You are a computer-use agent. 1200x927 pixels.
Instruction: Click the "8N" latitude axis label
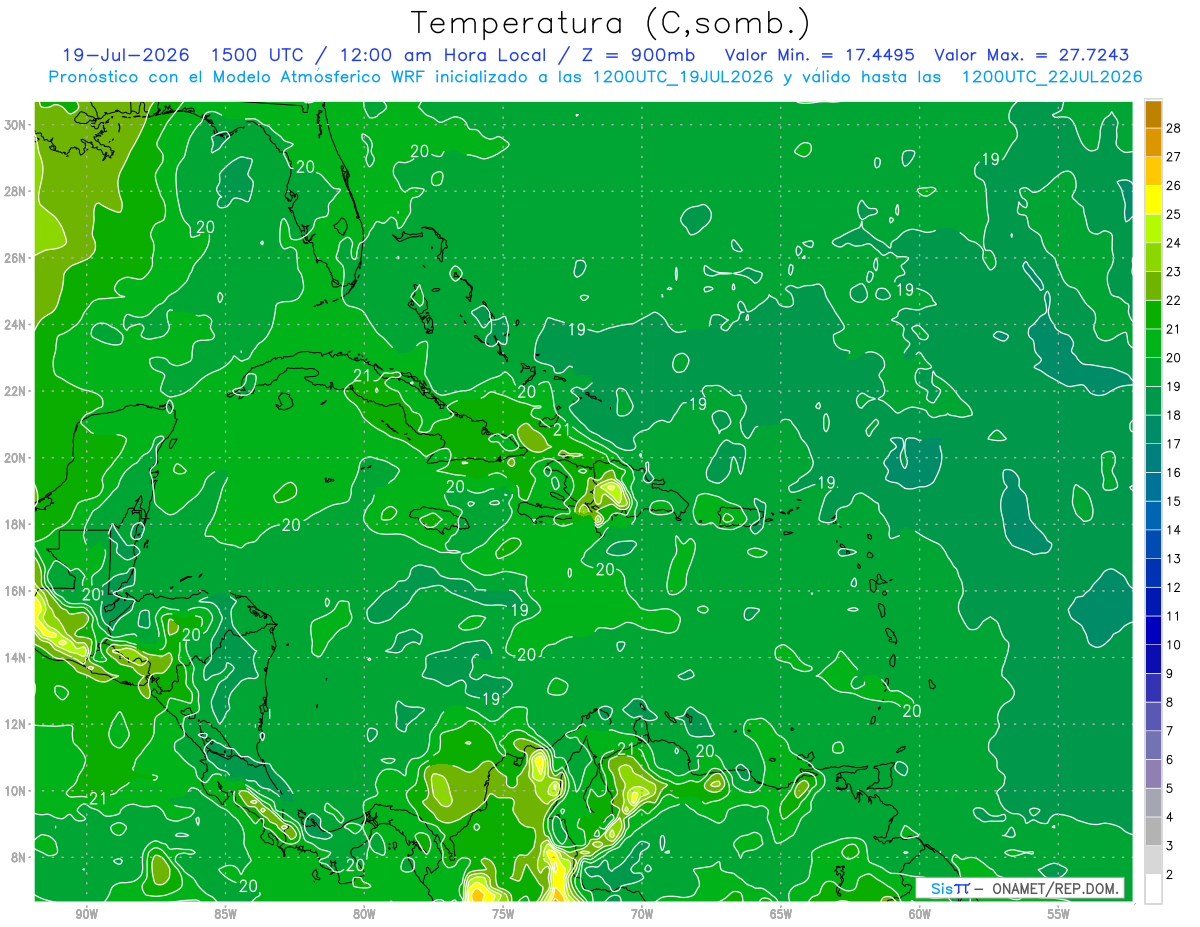pyautogui.click(x=20, y=857)
